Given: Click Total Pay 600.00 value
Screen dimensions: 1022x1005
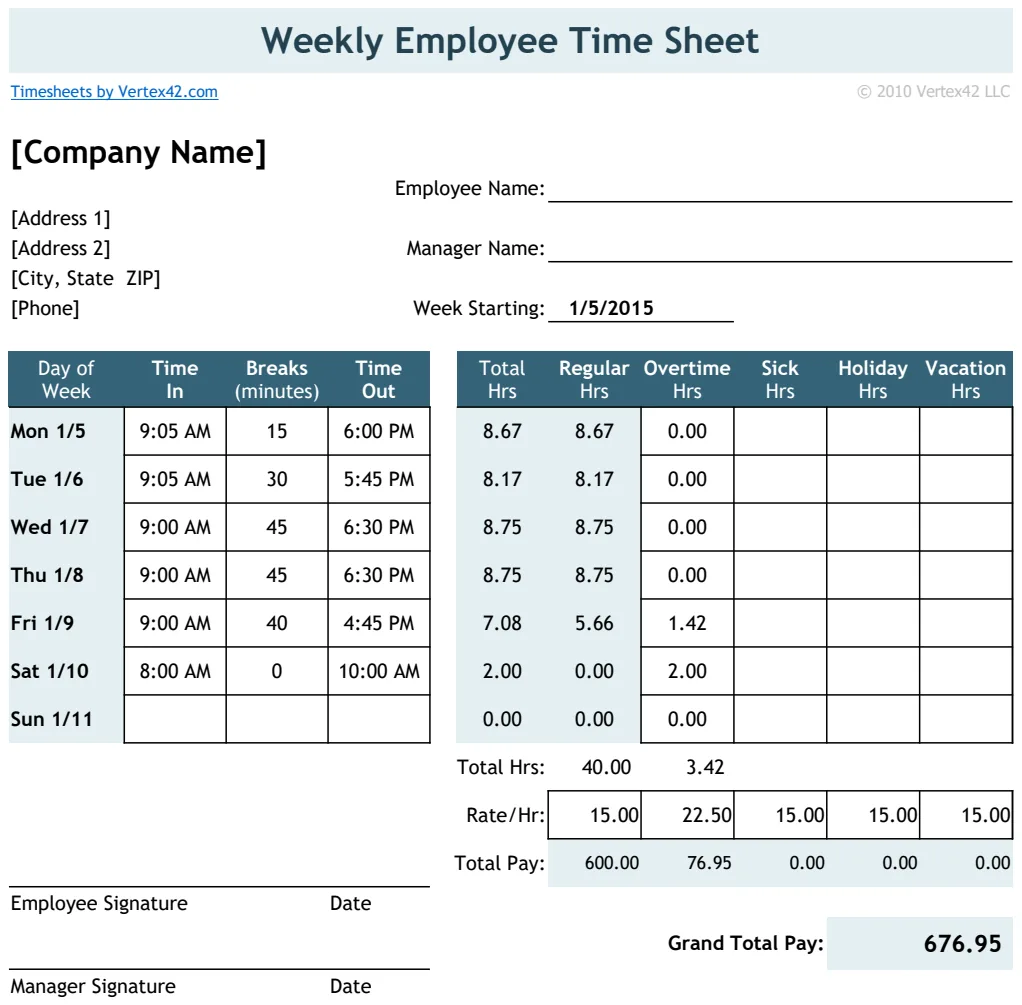Looking at the screenshot, I should [611, 863].
